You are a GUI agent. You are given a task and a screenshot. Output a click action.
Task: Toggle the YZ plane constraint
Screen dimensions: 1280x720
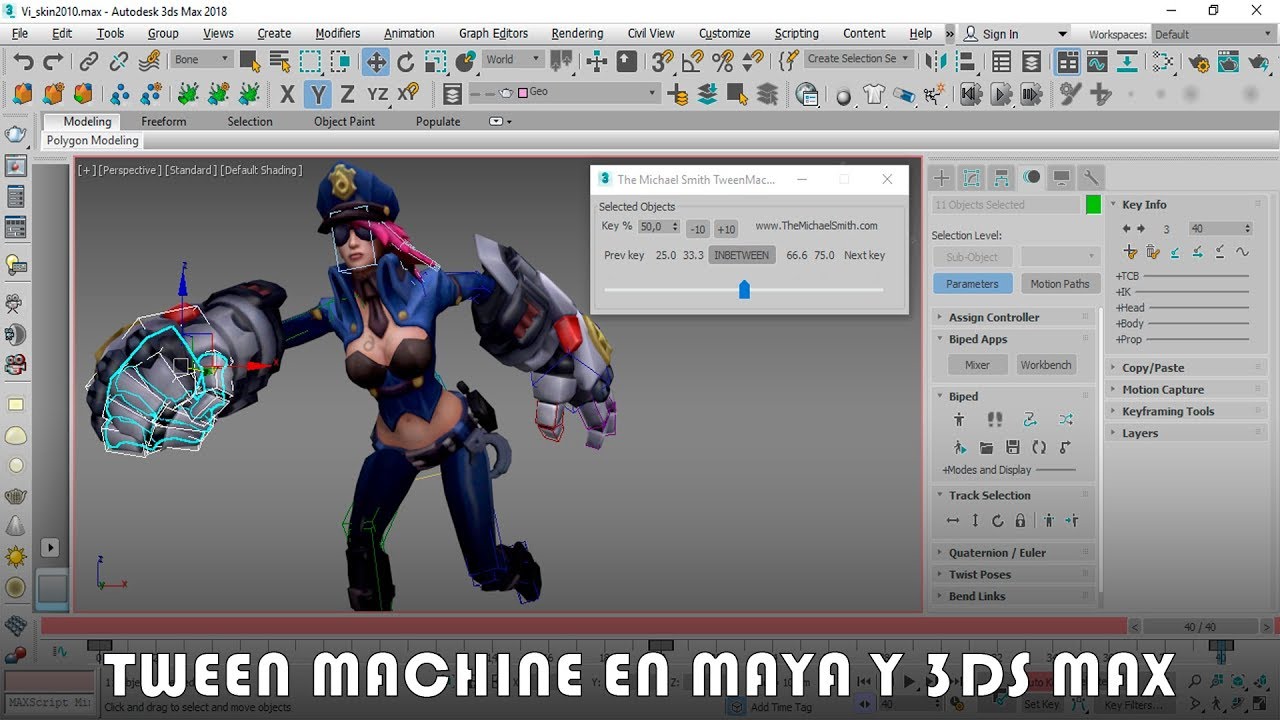tap(377, 95)
